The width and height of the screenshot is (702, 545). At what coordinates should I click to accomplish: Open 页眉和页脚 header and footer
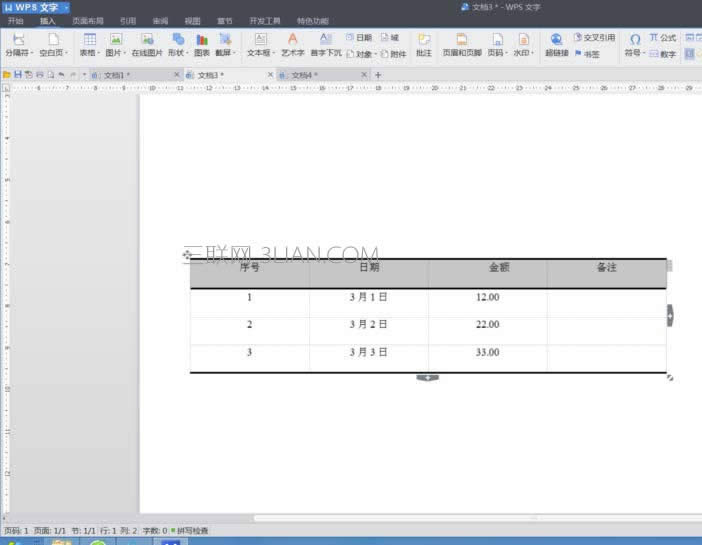click(x=462, y=45)
